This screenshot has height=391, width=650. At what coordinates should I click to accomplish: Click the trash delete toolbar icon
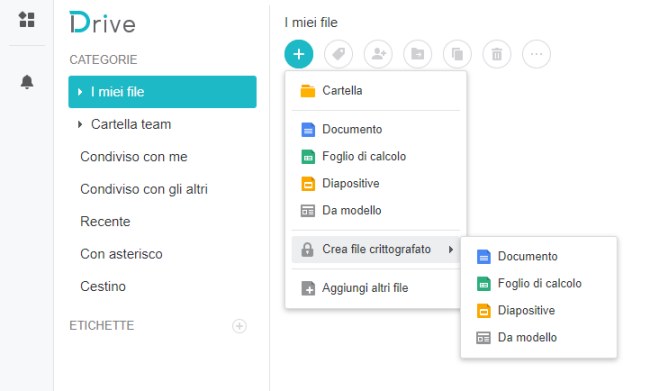coord(497,54)
